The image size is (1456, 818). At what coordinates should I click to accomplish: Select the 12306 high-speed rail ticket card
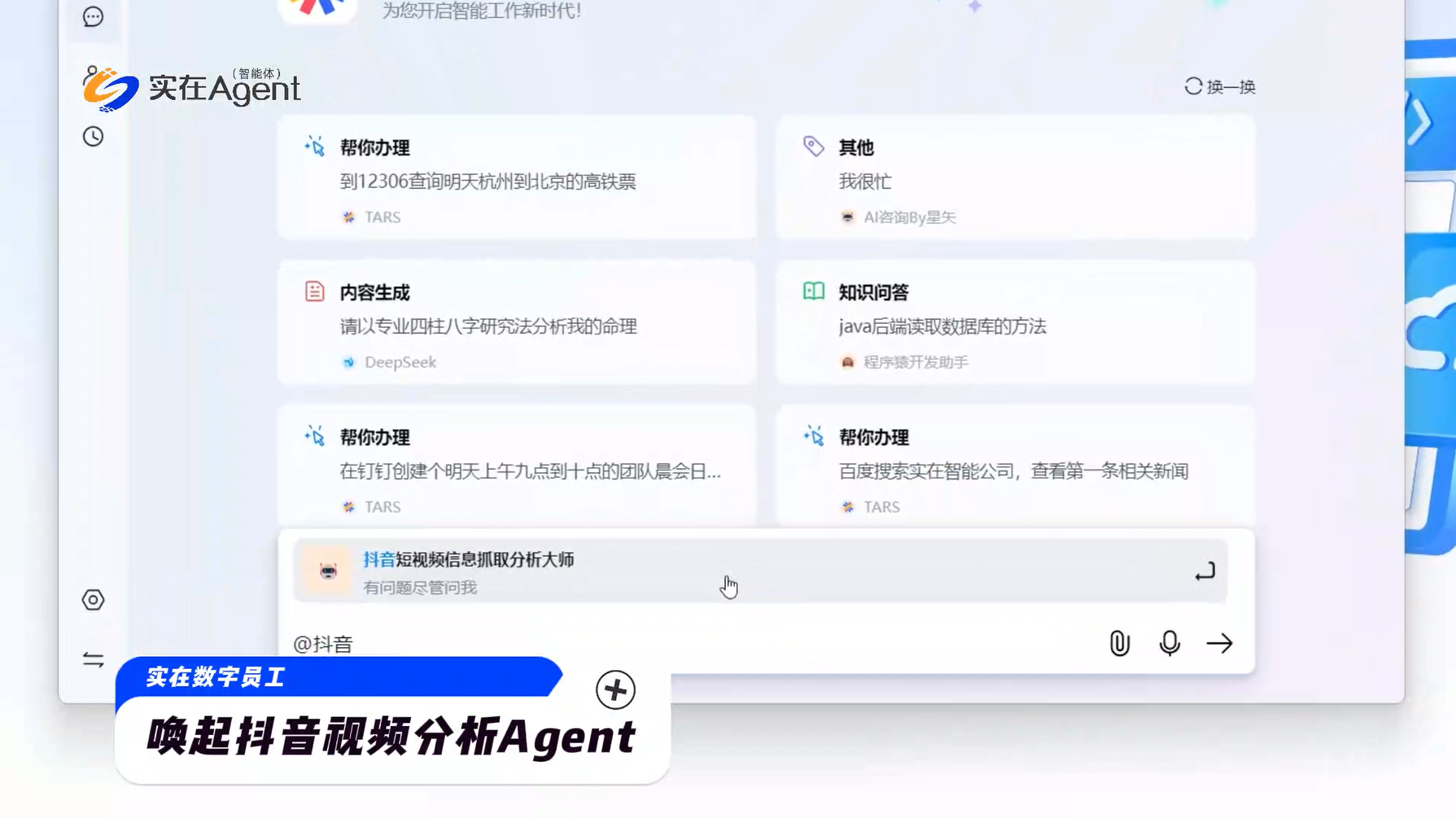point(517,179)
